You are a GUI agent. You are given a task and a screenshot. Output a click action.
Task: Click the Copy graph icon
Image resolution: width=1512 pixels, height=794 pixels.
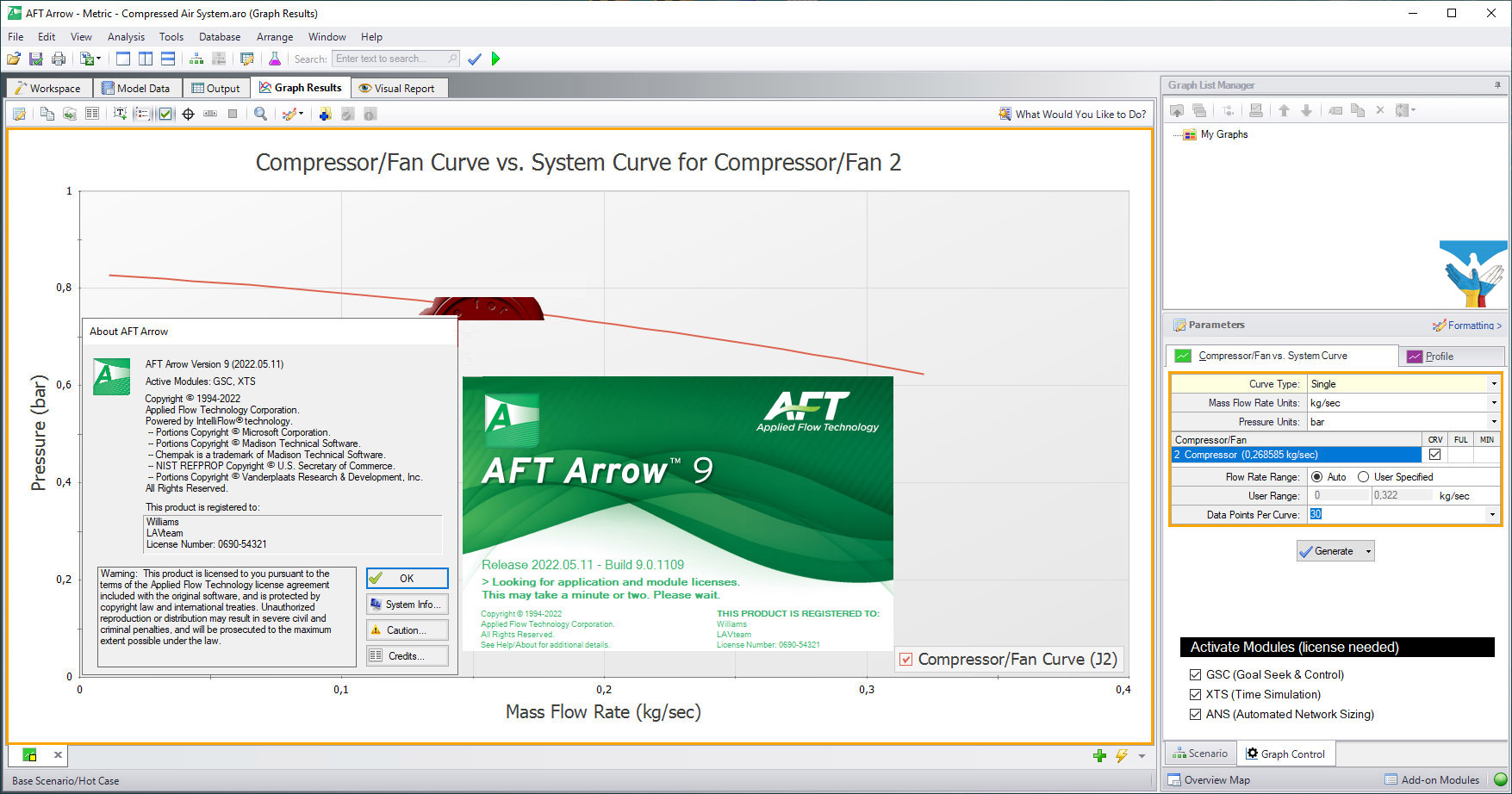tap(47, 114)
